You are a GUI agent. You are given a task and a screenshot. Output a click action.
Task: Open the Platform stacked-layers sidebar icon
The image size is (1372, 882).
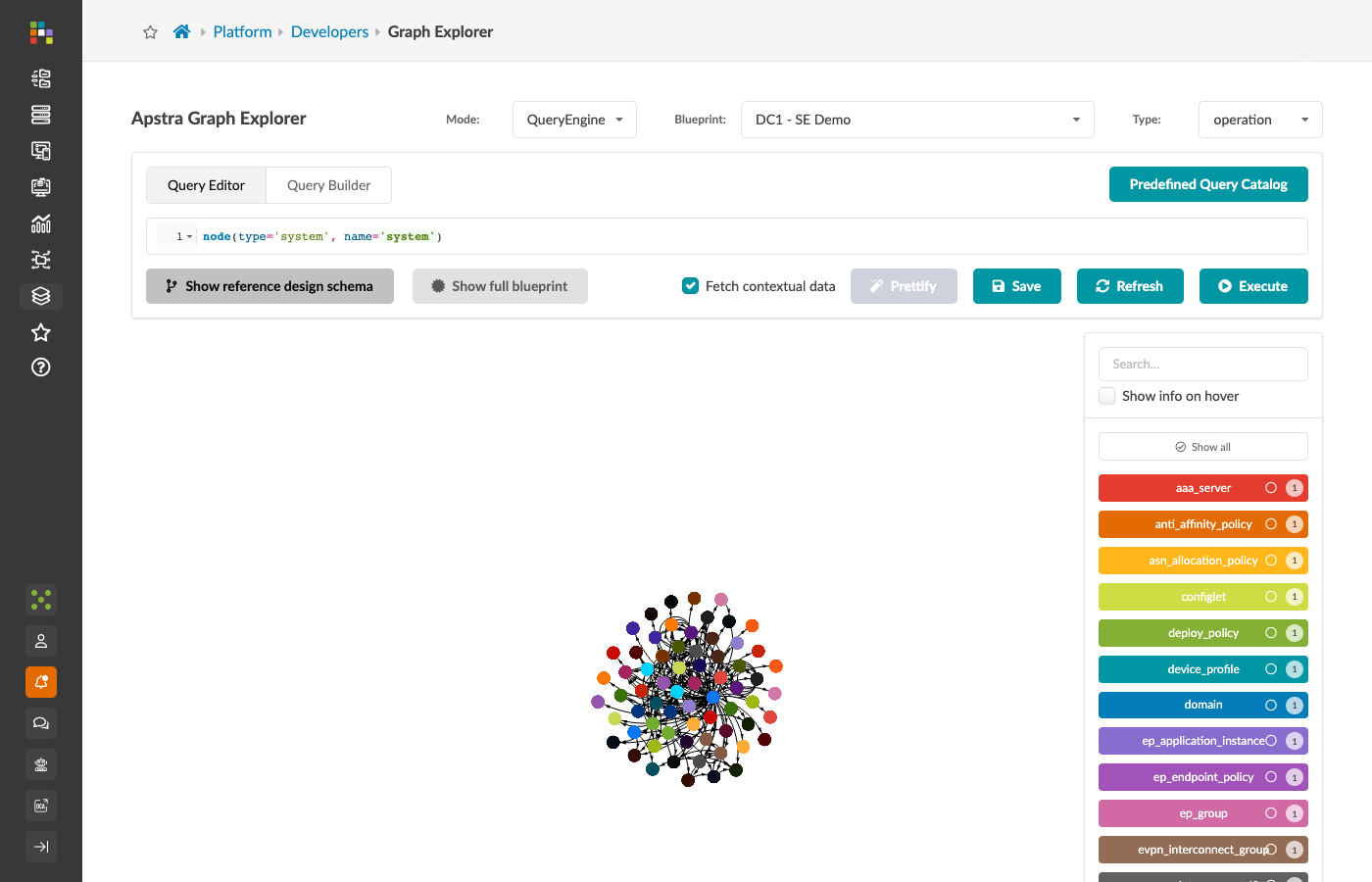click(41, 296)
